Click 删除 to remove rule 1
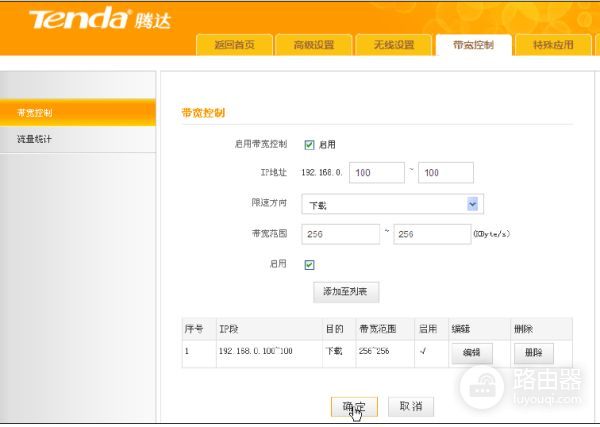The width and height of the screenshot is (600, 427). coord(533,353)
